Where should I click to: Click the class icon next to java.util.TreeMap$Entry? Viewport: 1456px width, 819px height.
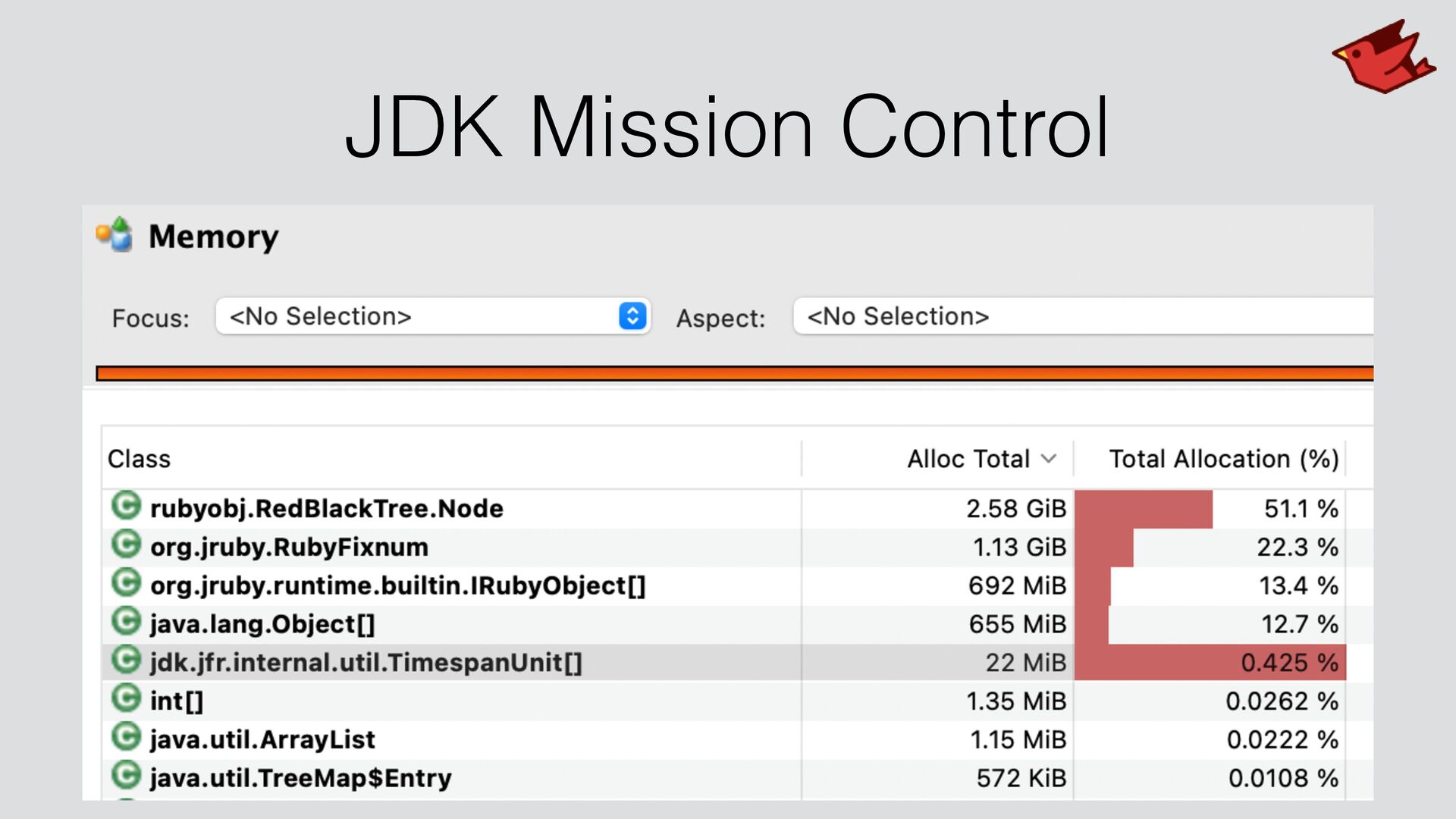coord(126,776)
